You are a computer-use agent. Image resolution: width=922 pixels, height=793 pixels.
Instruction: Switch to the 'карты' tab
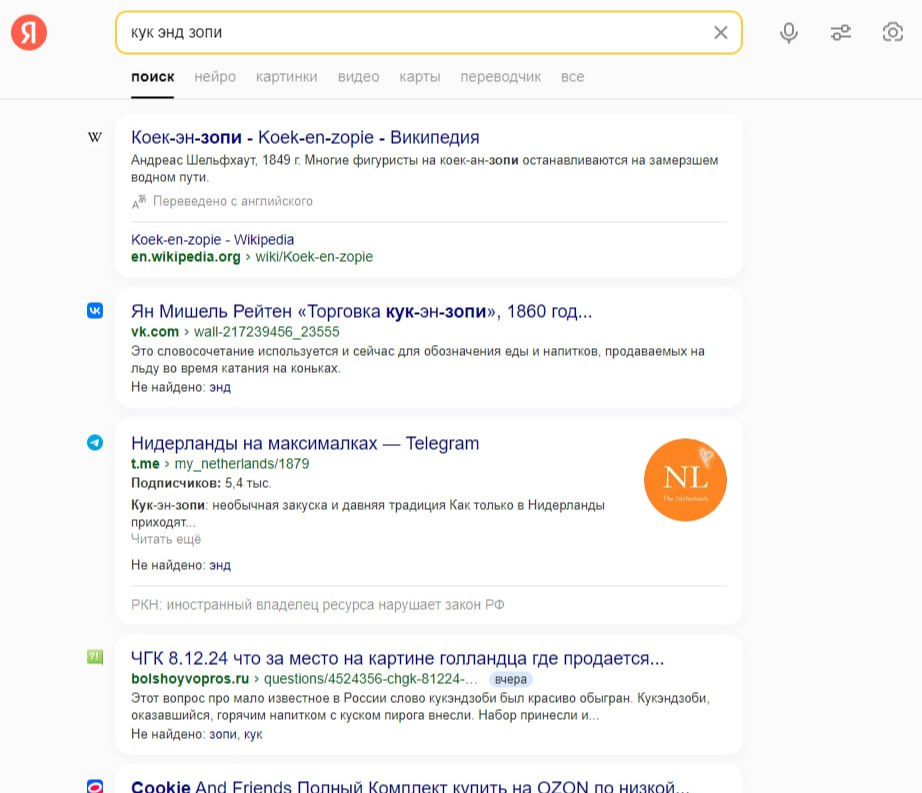420,77
